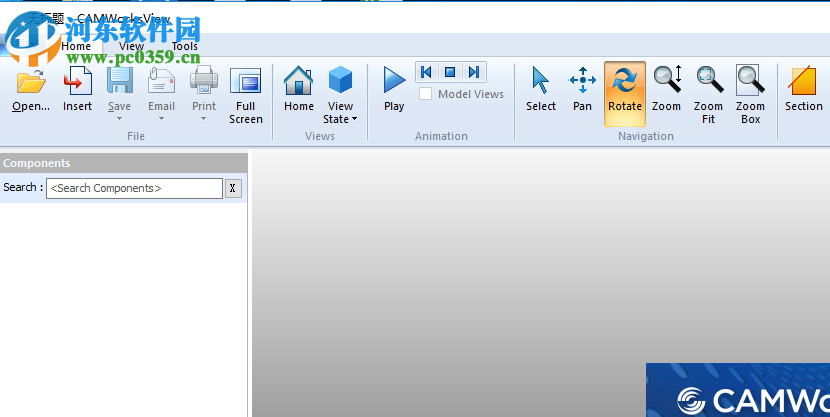Screen dimensions: 830x417
Task: Go to the Home view (house icon)
Action: tap(299, 80)
